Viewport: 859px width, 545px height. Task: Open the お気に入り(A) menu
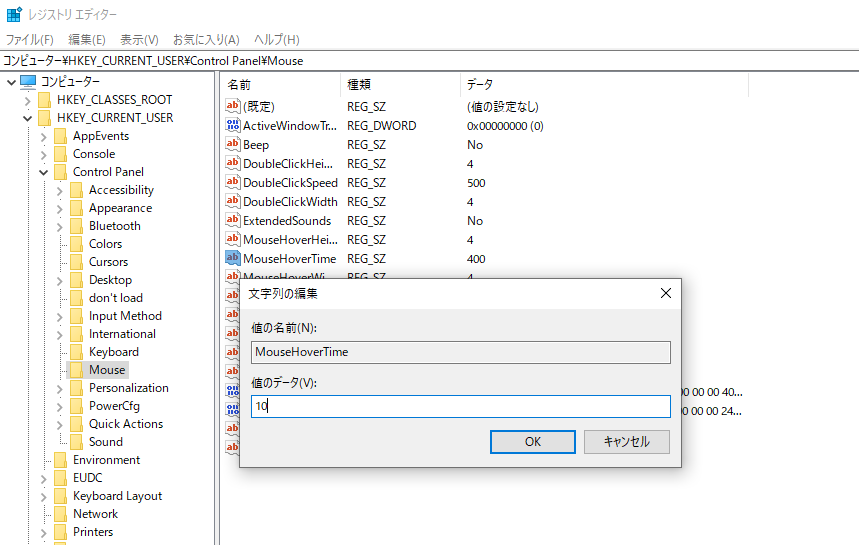pyautogui.click(x=206, y=39)
